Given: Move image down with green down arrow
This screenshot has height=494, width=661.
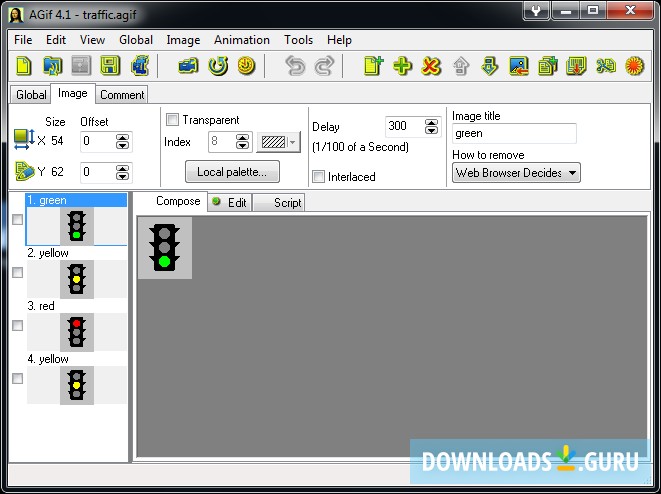Looking at the screenshot, I should (489, 66).
